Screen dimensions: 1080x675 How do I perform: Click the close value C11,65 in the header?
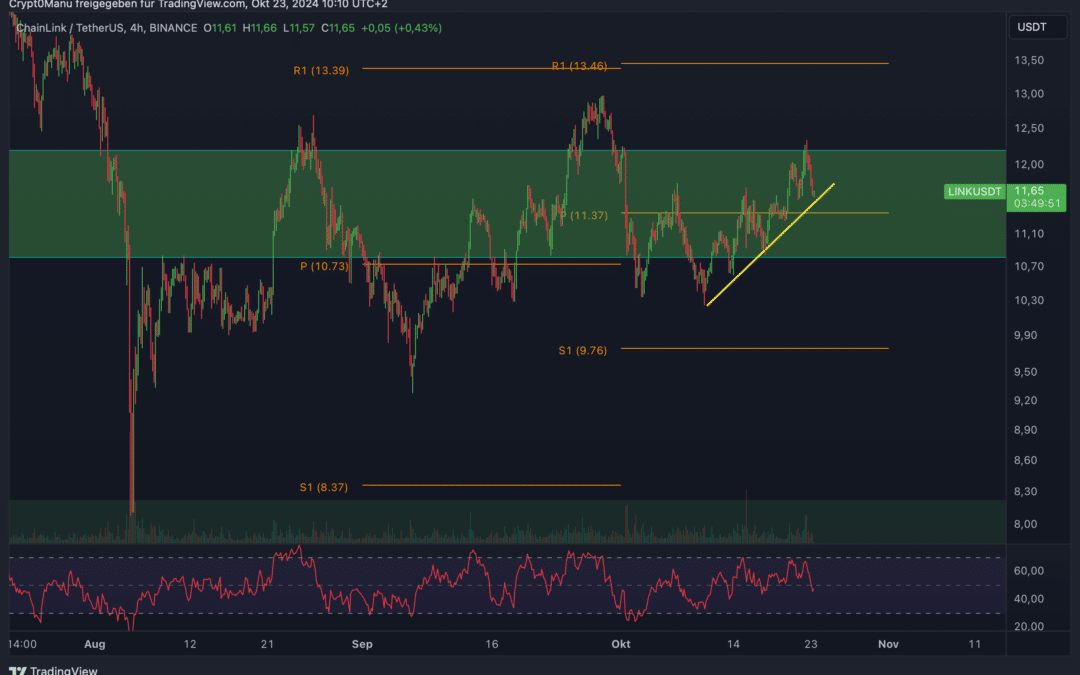(x=338, y=28)
